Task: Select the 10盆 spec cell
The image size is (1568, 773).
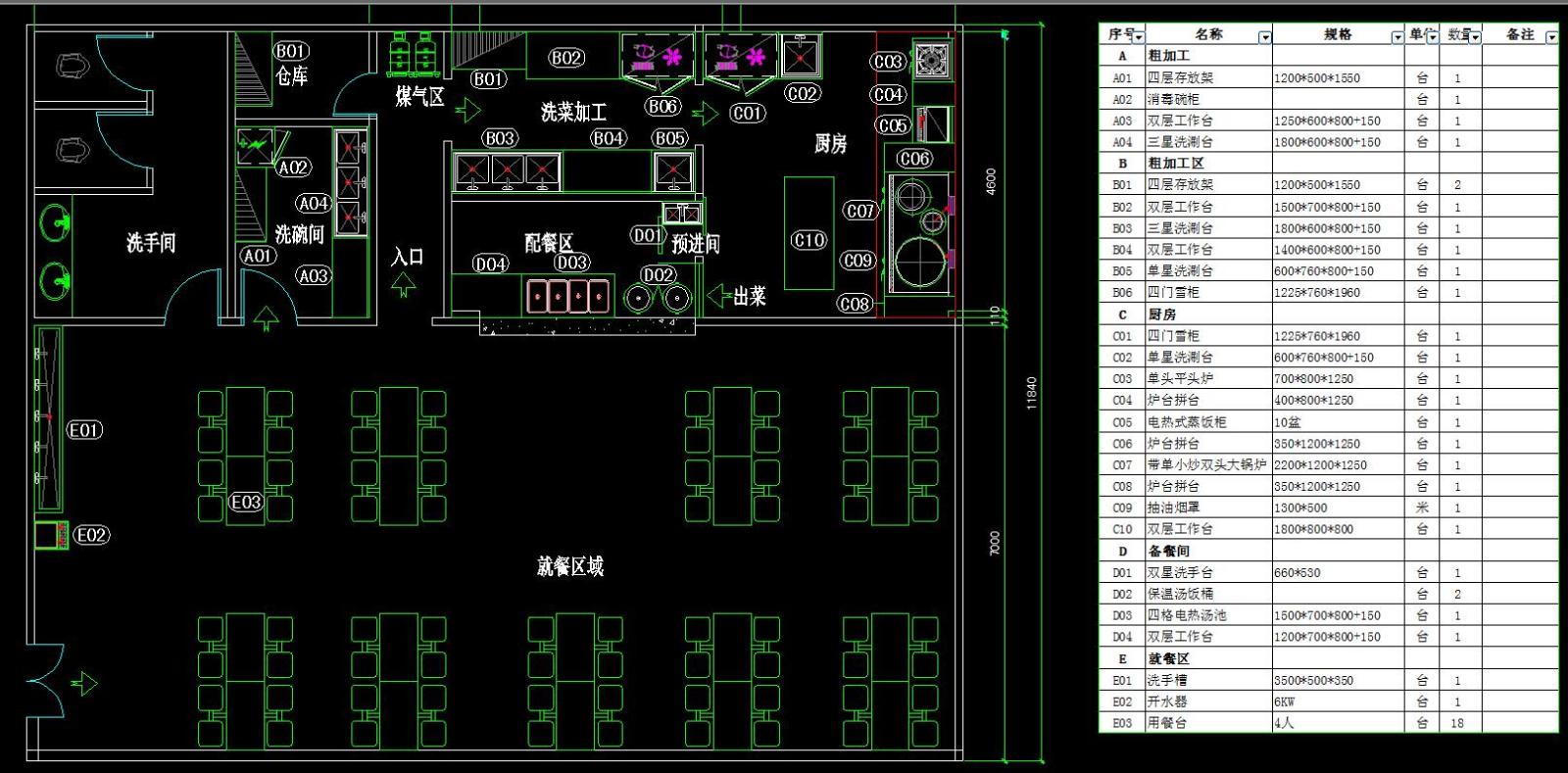Action: click(x=1339, y=422)
